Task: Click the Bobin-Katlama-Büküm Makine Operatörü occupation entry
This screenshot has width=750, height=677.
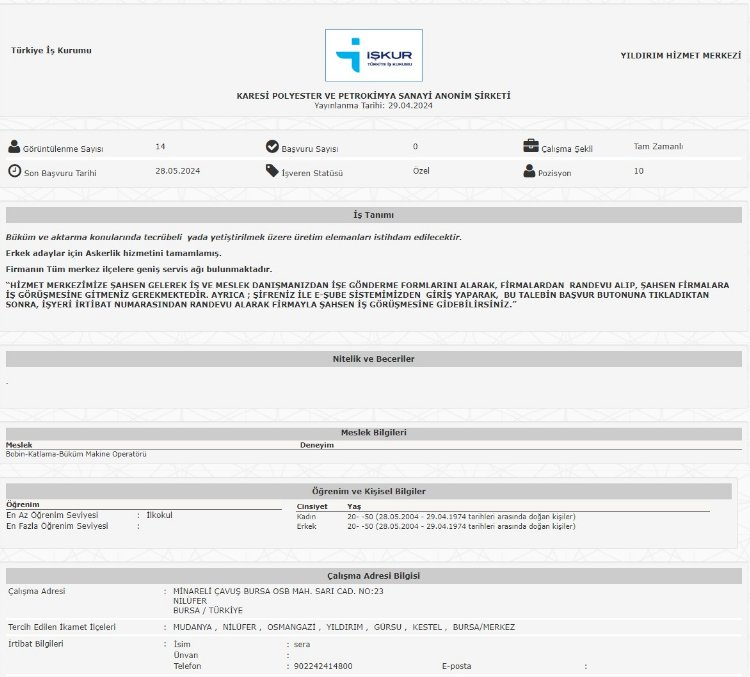Action: pos(76,454)
